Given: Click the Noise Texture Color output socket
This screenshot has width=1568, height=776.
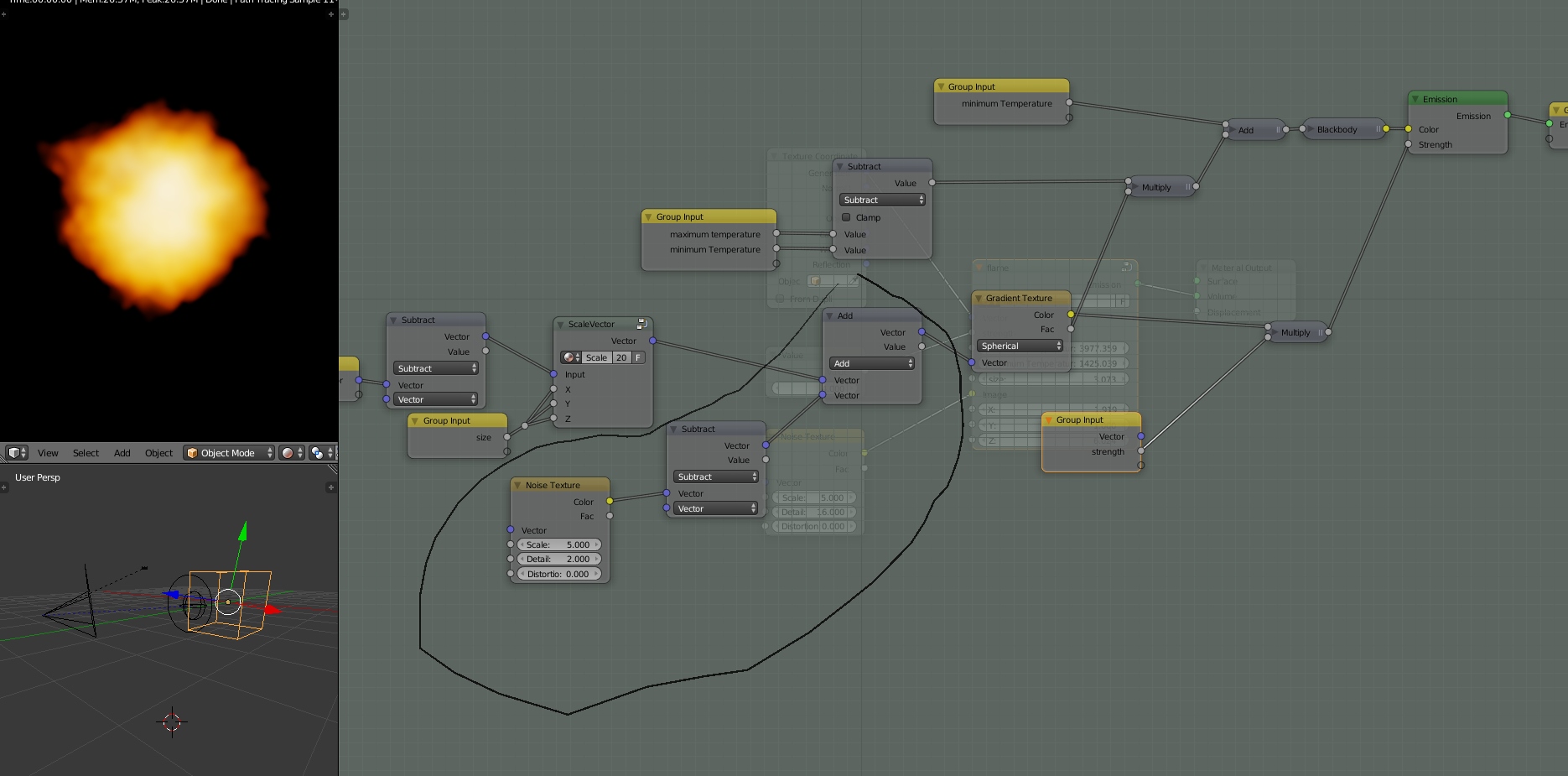Looking at the screenshot, I should (610, 502).
